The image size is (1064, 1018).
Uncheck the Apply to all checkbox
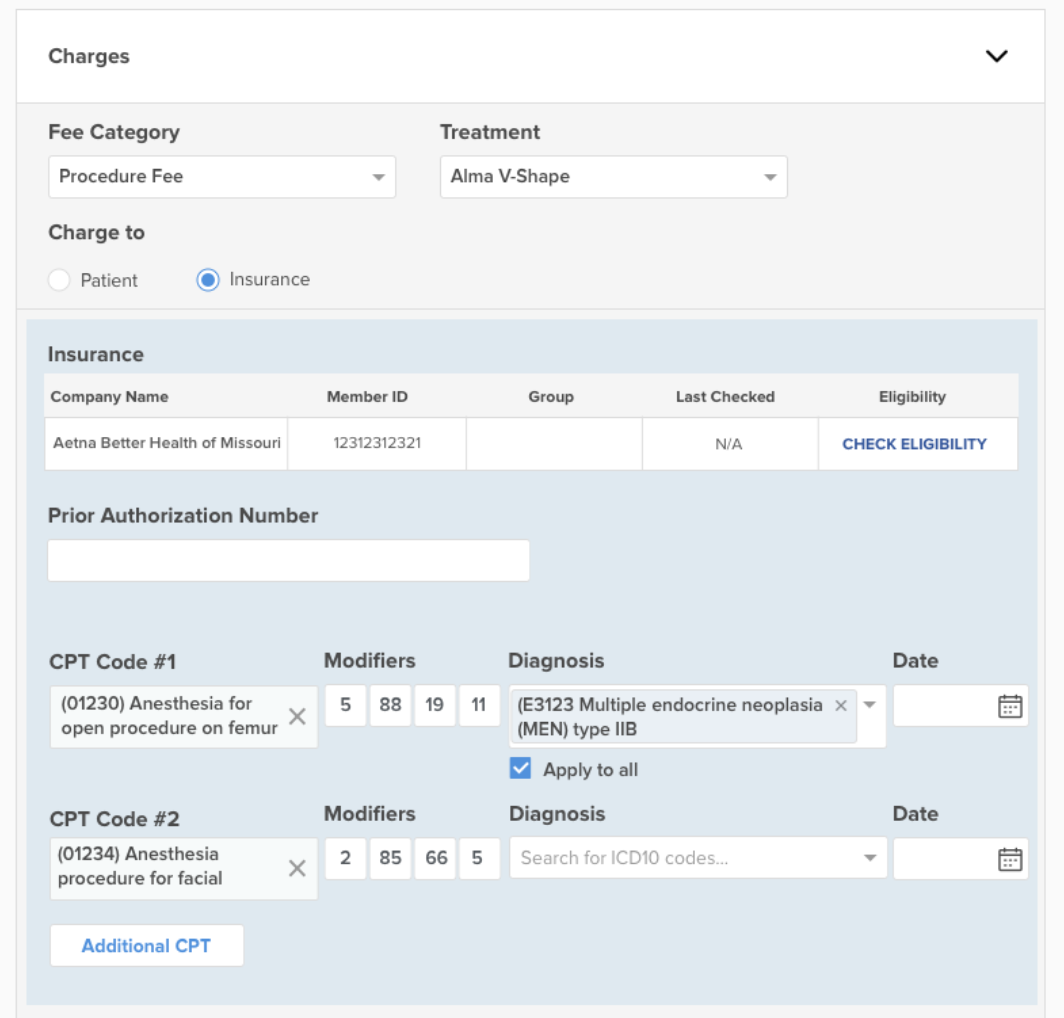(520, 769)
